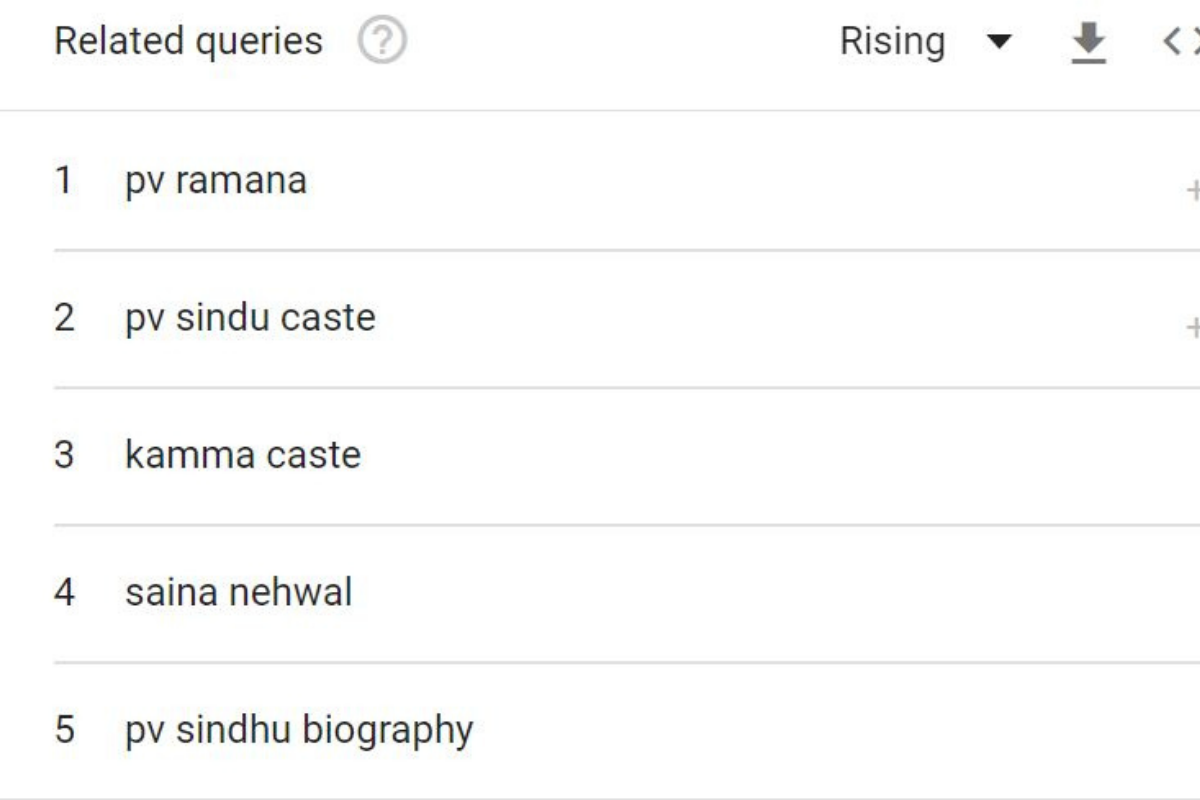Click the plus value on pv ramana row
The width and height of the screenshot is (1200, 800).
point(1192,189)
